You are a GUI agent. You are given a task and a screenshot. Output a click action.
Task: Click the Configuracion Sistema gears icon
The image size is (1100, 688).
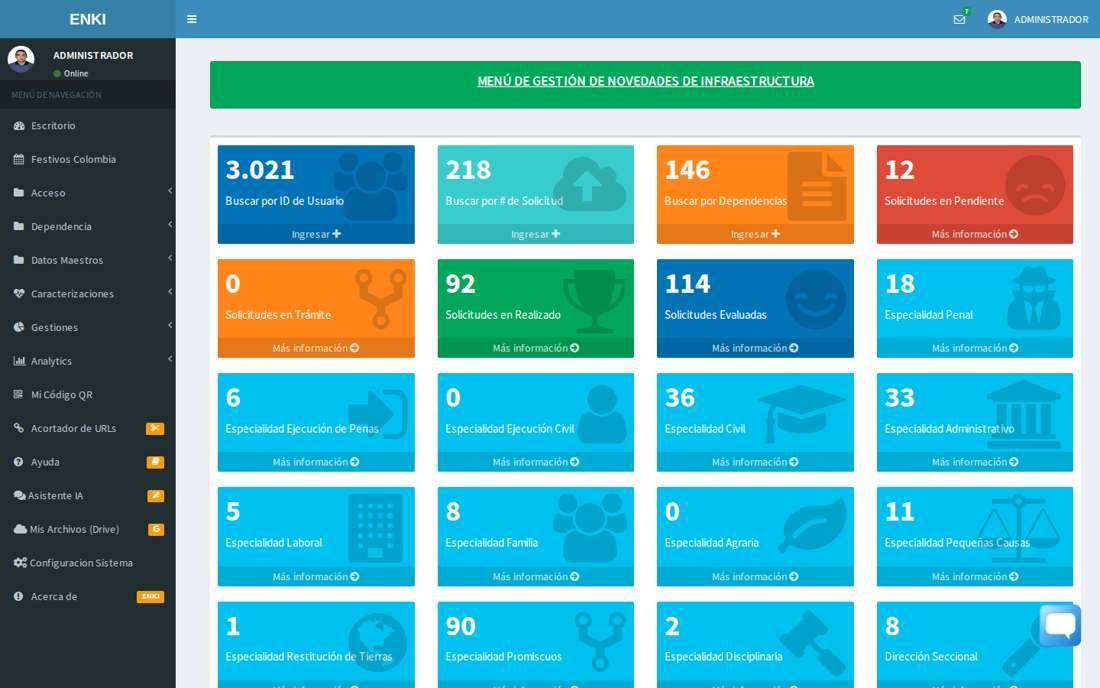(20, 563)
